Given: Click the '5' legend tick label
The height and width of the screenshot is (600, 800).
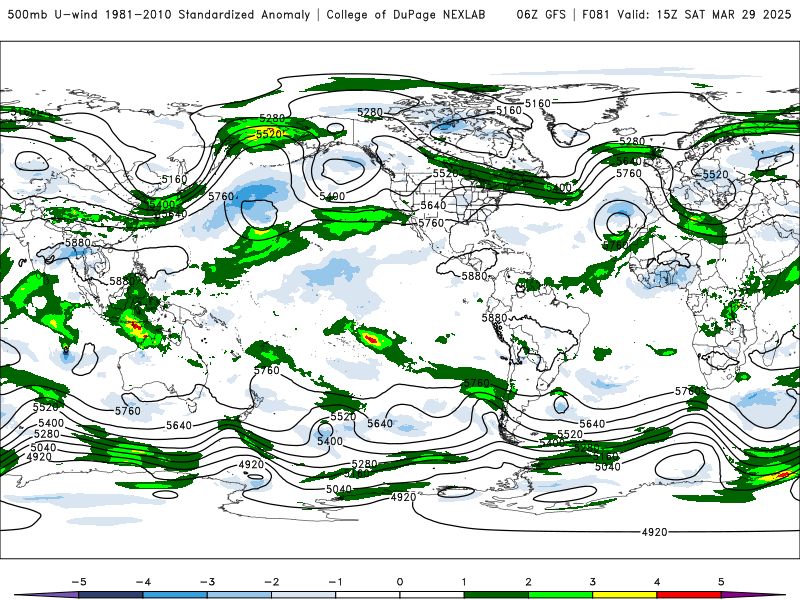Looking at the screenshot, I should pyautogui.click(x=721, y=582).
